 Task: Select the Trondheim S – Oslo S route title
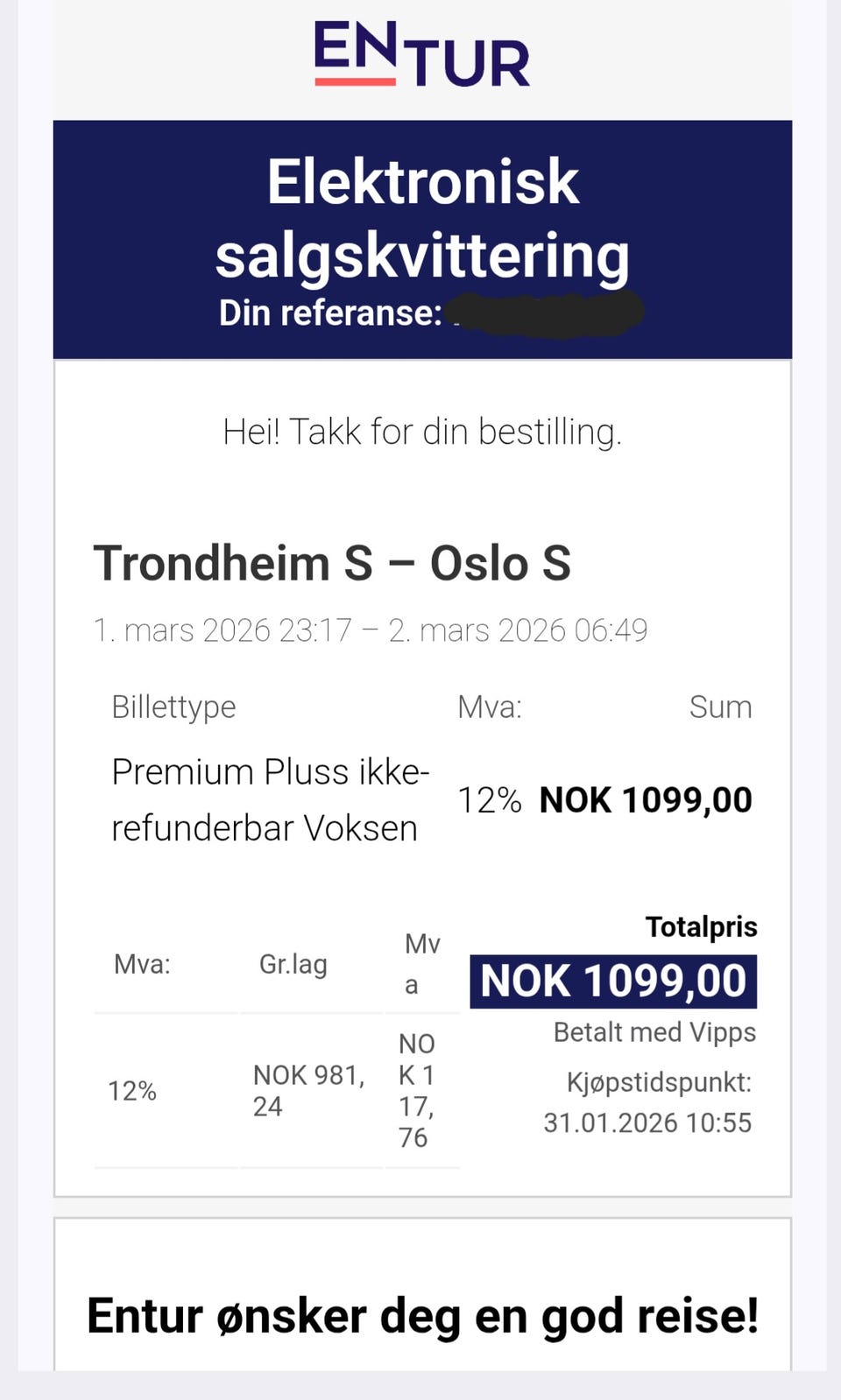(x=332, y=562)
